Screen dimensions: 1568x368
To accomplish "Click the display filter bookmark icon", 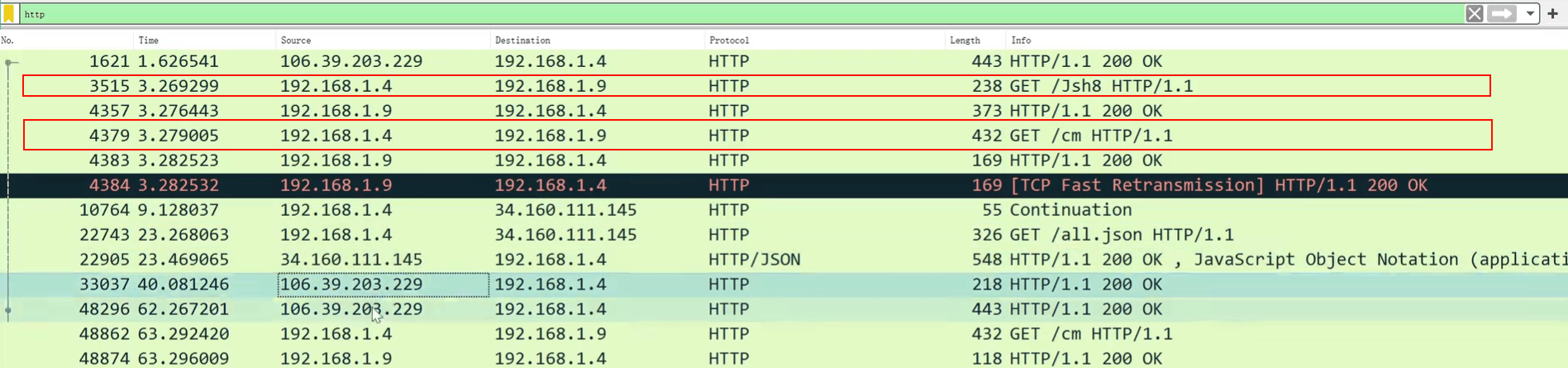I will point(9,14).
